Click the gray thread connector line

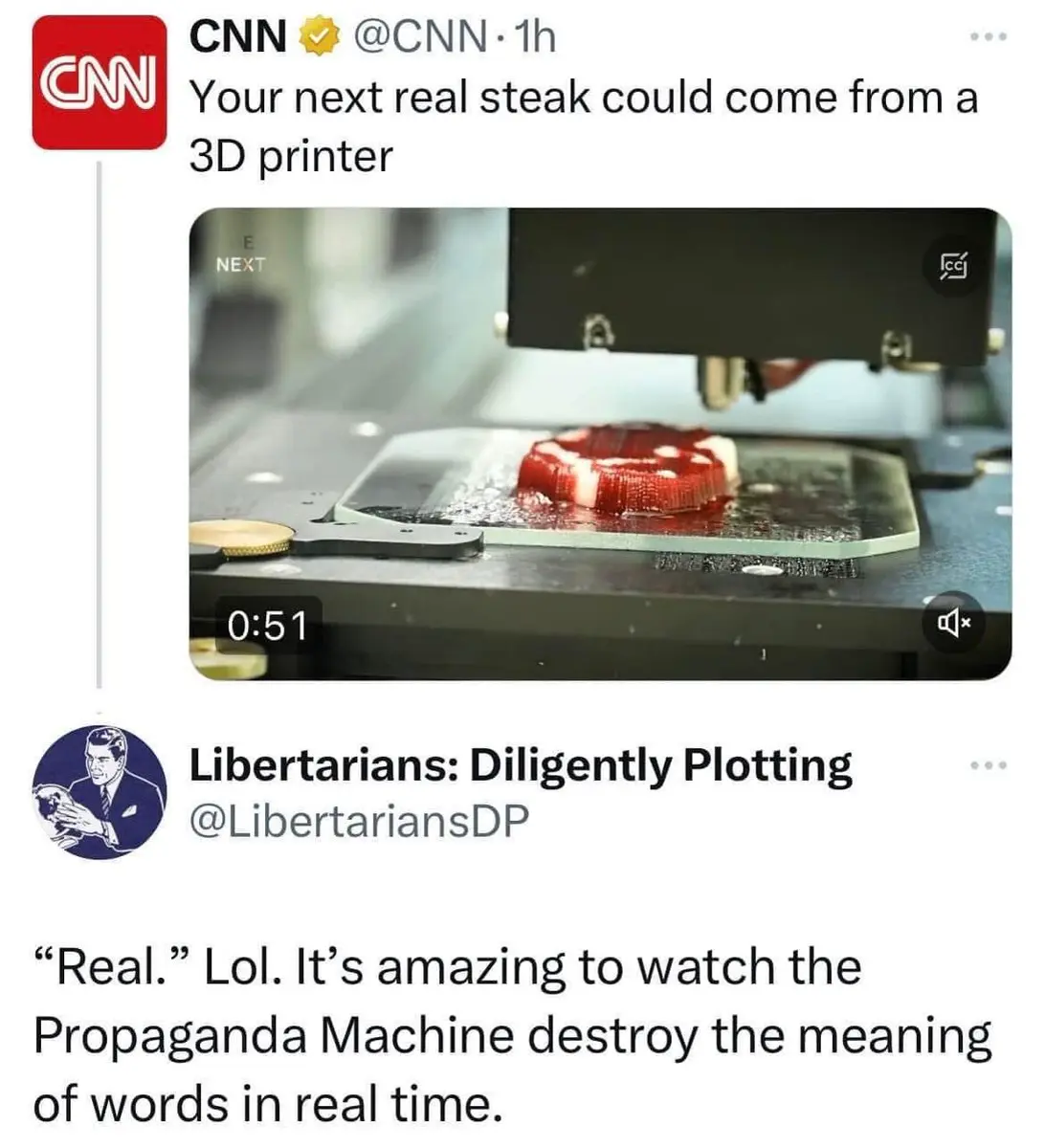click(x=100, y=423)
